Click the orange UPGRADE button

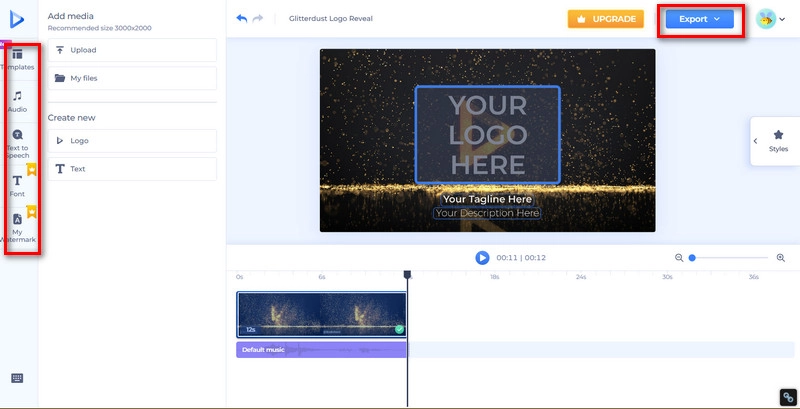(606, 19)
